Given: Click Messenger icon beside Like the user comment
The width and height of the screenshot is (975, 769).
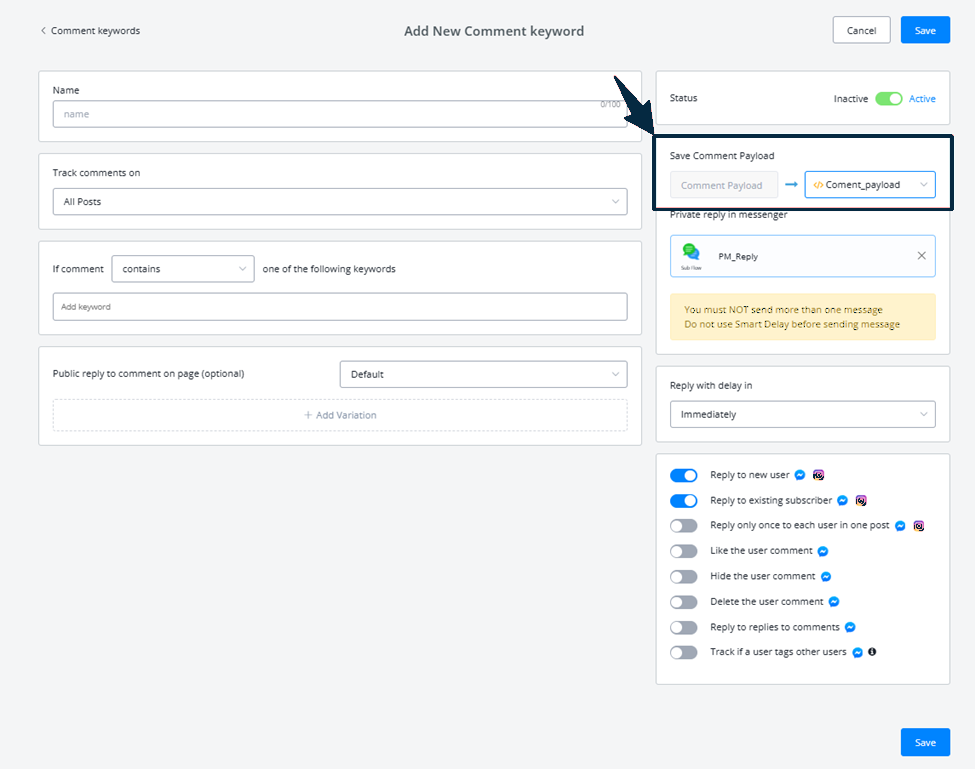Looking at the screenshot, I should tap(823, 551).
